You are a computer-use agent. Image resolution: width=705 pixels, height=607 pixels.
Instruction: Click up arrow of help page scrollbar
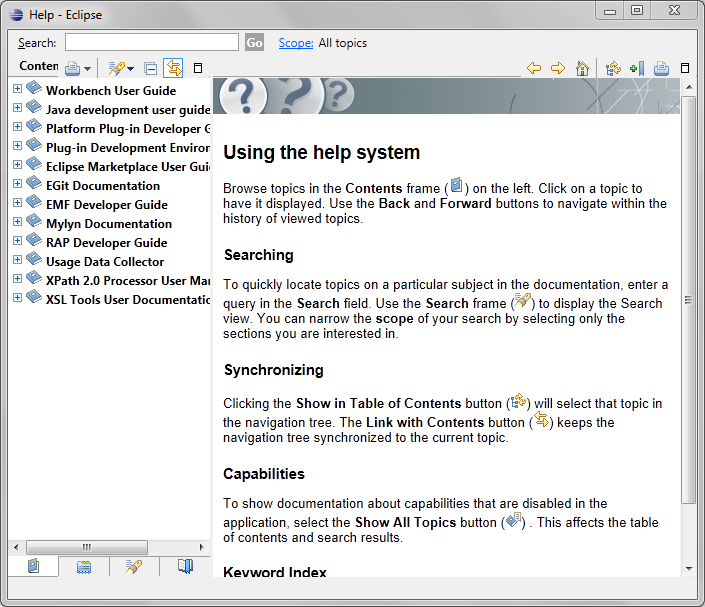[689, 87]
